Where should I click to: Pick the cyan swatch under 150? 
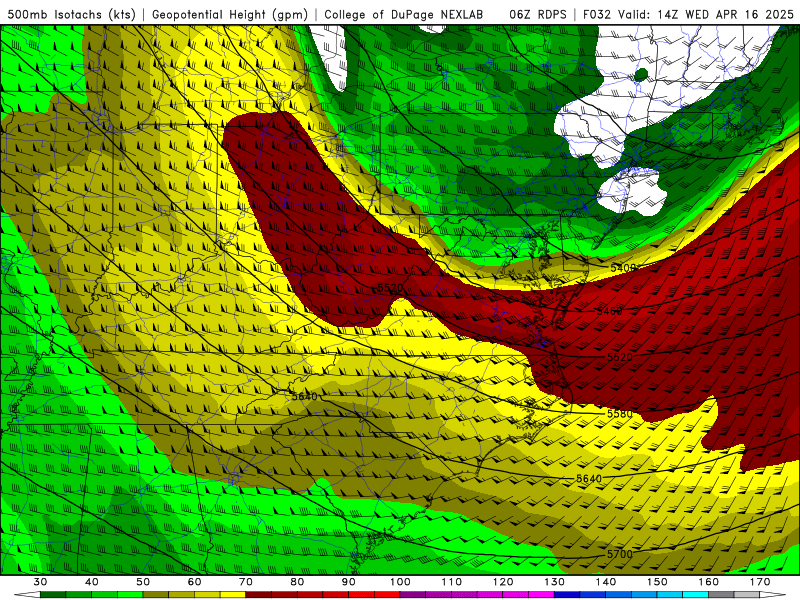point(670,595)
